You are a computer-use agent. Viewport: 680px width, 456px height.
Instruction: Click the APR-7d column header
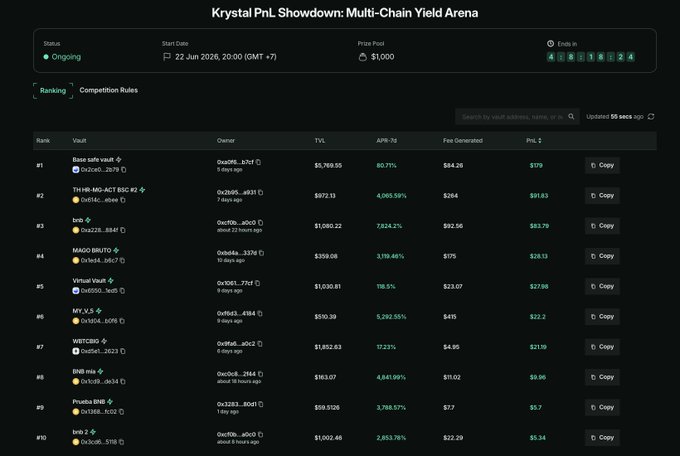386,141
